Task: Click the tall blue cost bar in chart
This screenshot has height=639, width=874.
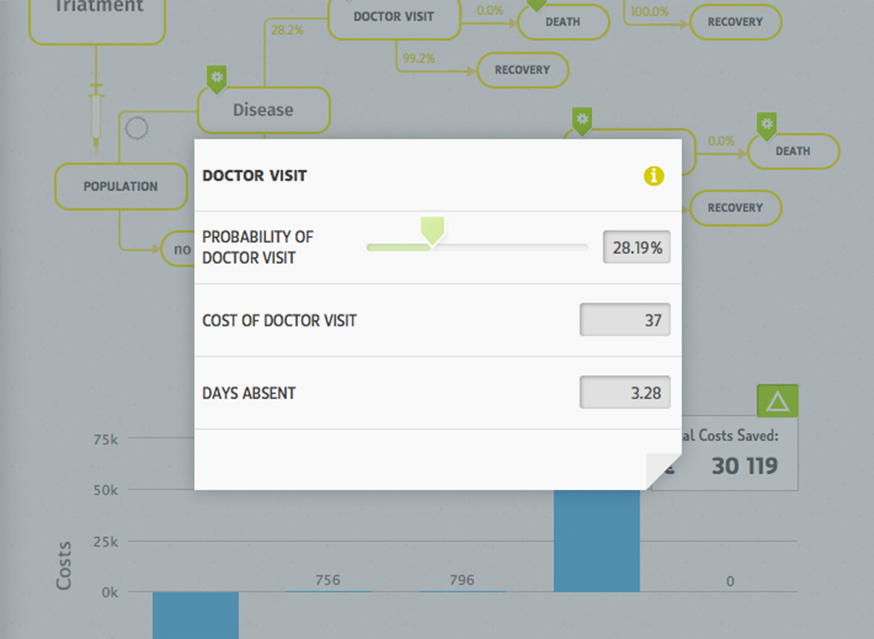Action: [x=596, y=540]
